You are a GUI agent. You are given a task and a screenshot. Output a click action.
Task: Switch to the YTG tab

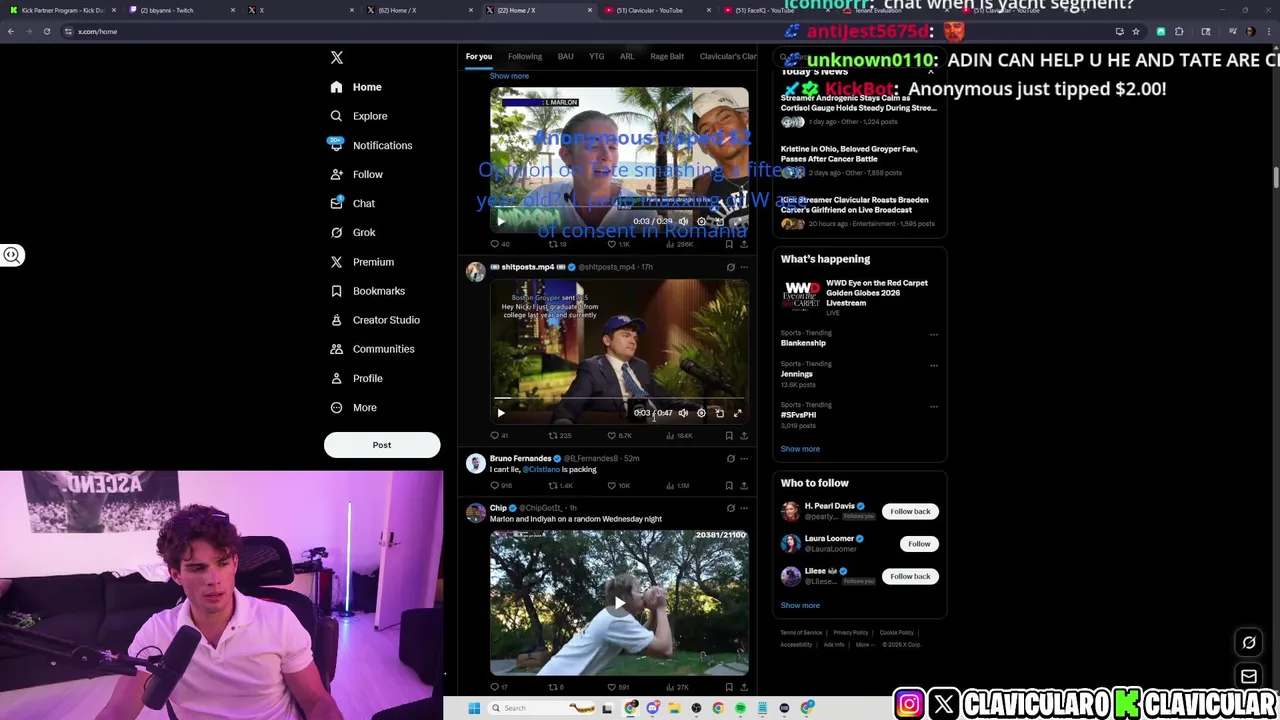click(596, 56)
